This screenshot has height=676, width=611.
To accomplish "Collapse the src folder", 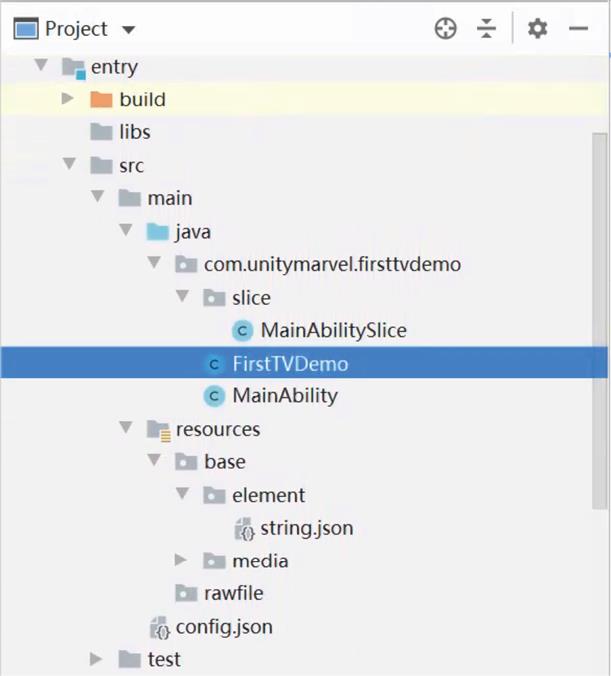I will pyautogui.click(x=68, y=165).
